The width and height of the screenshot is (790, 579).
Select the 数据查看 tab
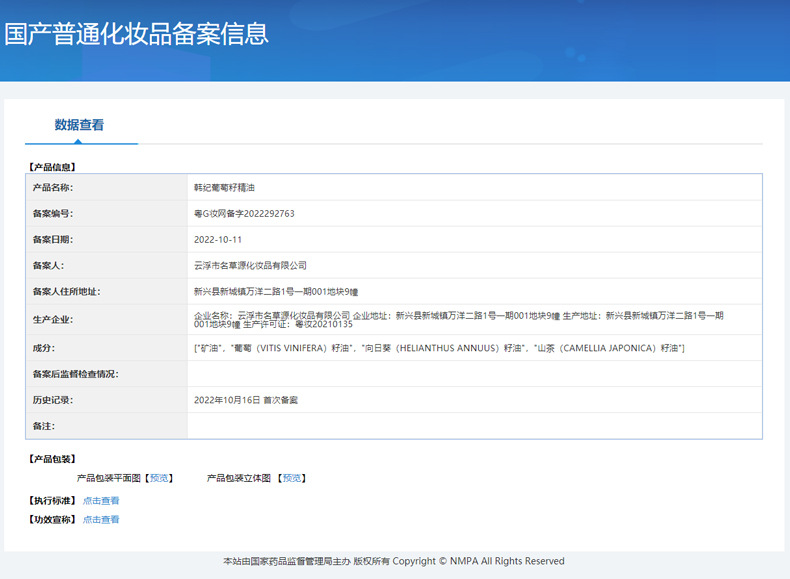(x=79, y=125)
